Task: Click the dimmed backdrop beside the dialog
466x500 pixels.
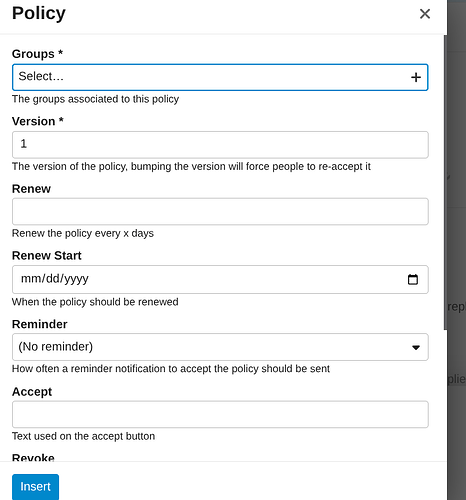Action: point(457,250)
